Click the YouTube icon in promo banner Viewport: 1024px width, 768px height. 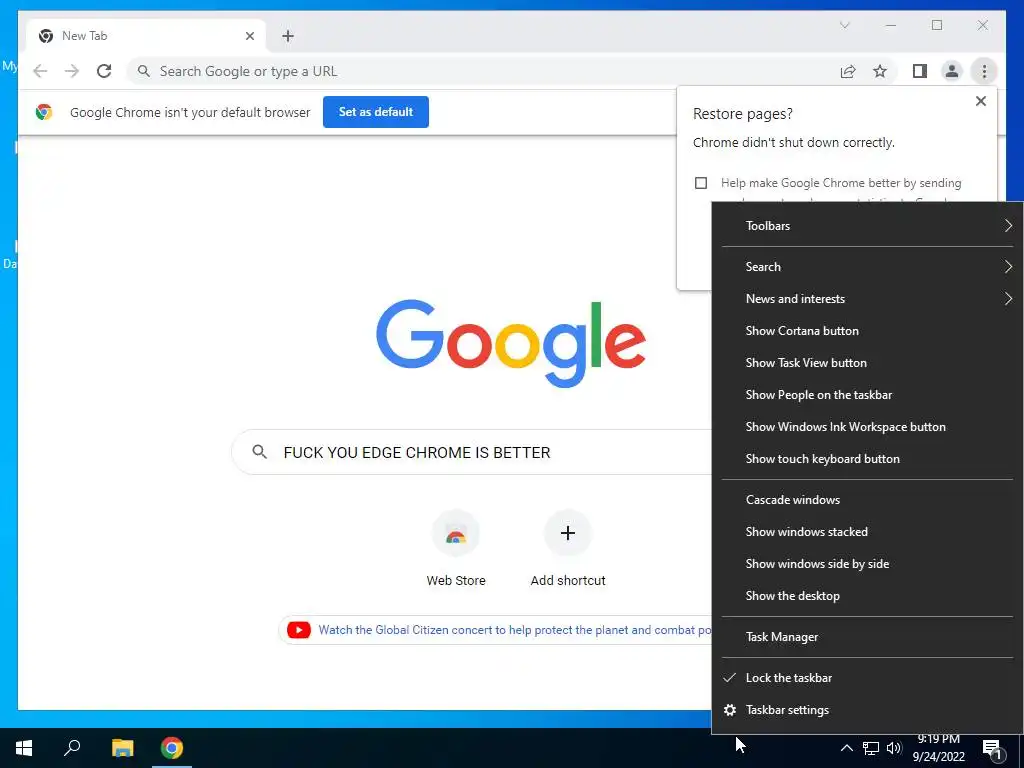click(x=298, y=630)
